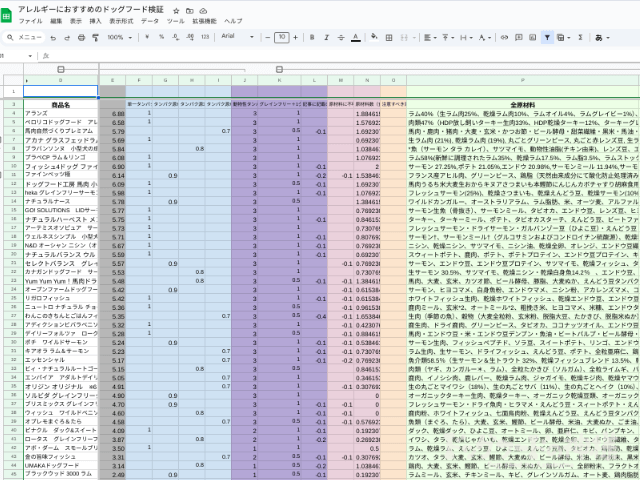
Task: Click the minus to decrease font size
Action: pos(268,38)
